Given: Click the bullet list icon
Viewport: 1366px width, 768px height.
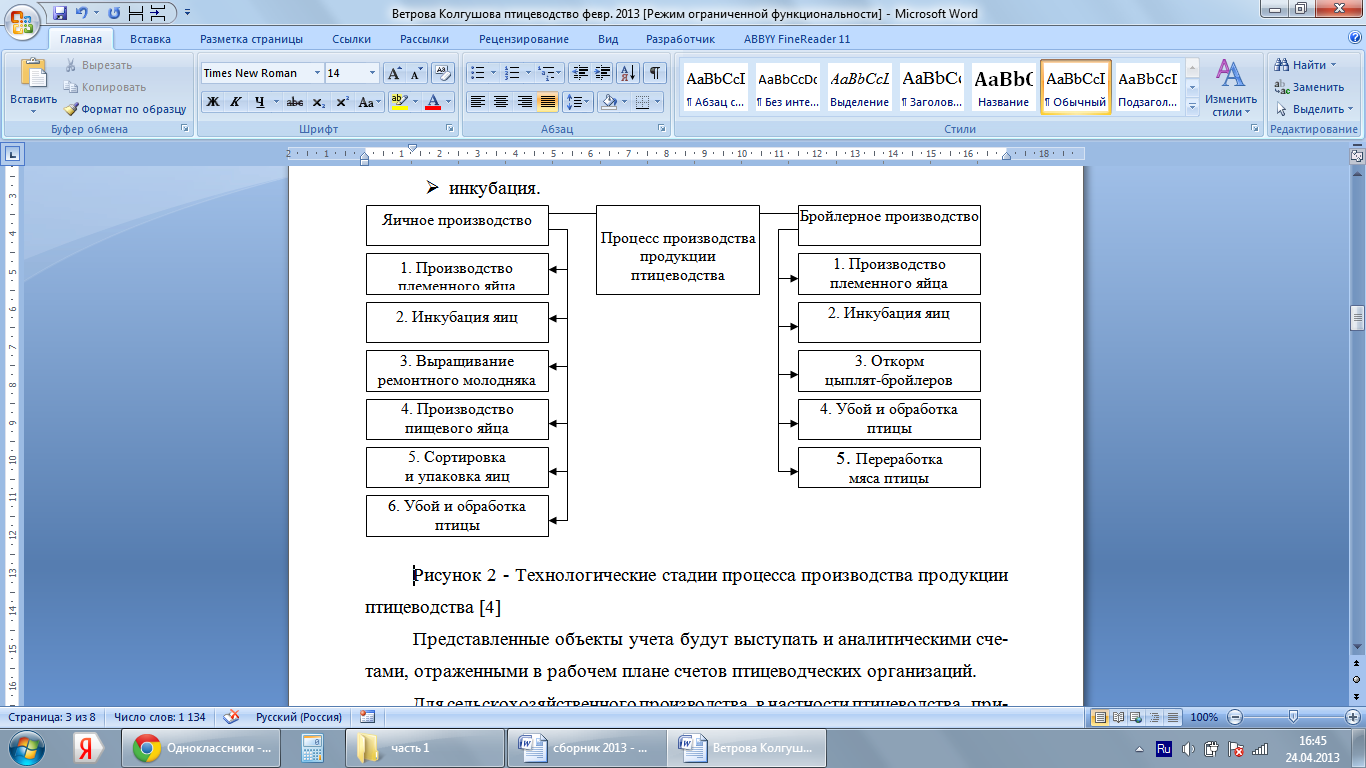Looking at the screenshot, I should (478, 73).
